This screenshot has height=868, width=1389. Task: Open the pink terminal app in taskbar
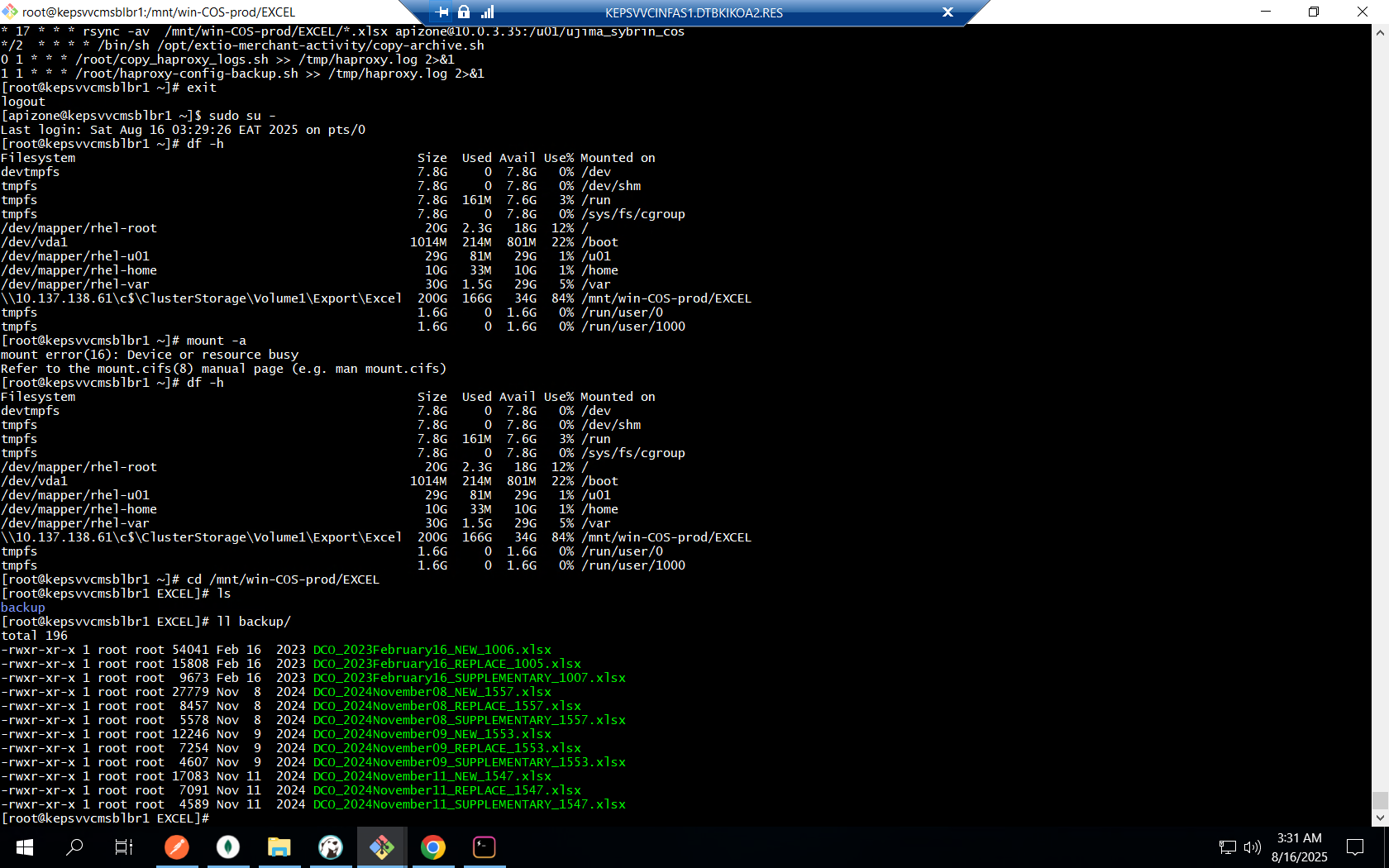484,847
